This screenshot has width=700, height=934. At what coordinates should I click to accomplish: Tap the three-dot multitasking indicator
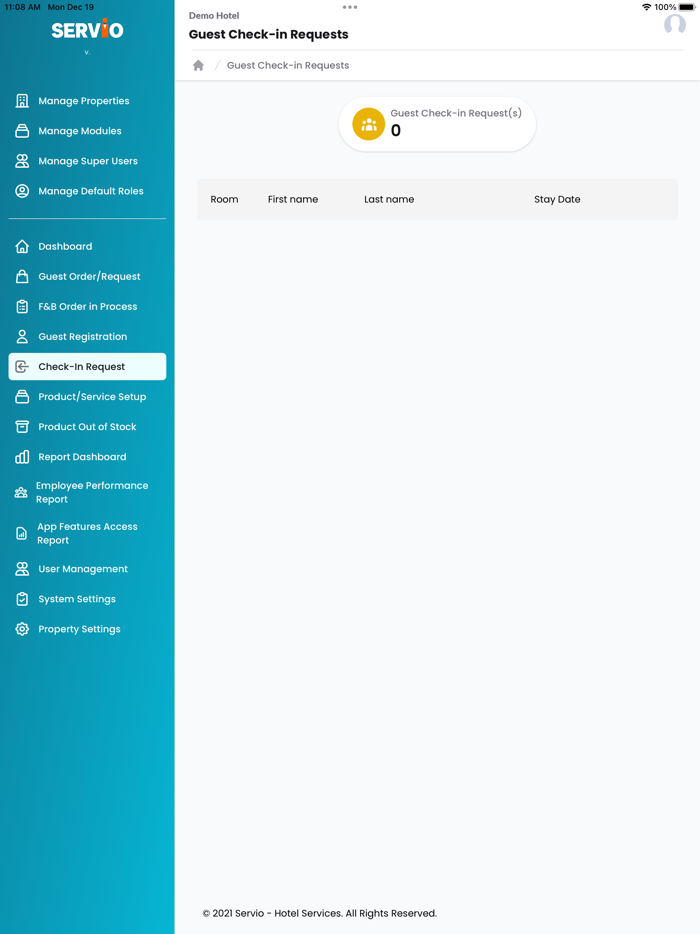(350, 7)
